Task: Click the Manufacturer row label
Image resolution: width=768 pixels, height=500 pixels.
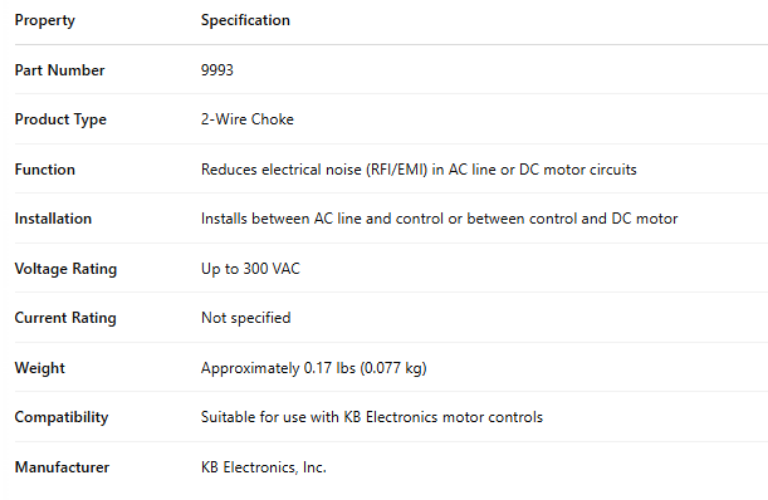Action: tap(62, 467)
